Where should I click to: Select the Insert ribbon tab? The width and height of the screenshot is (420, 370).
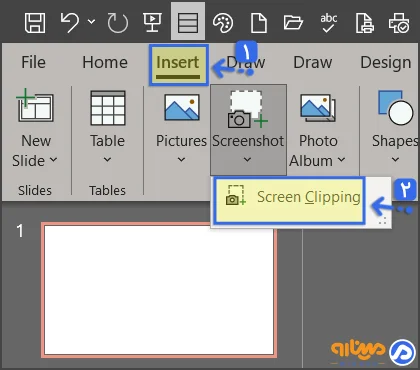178,65
